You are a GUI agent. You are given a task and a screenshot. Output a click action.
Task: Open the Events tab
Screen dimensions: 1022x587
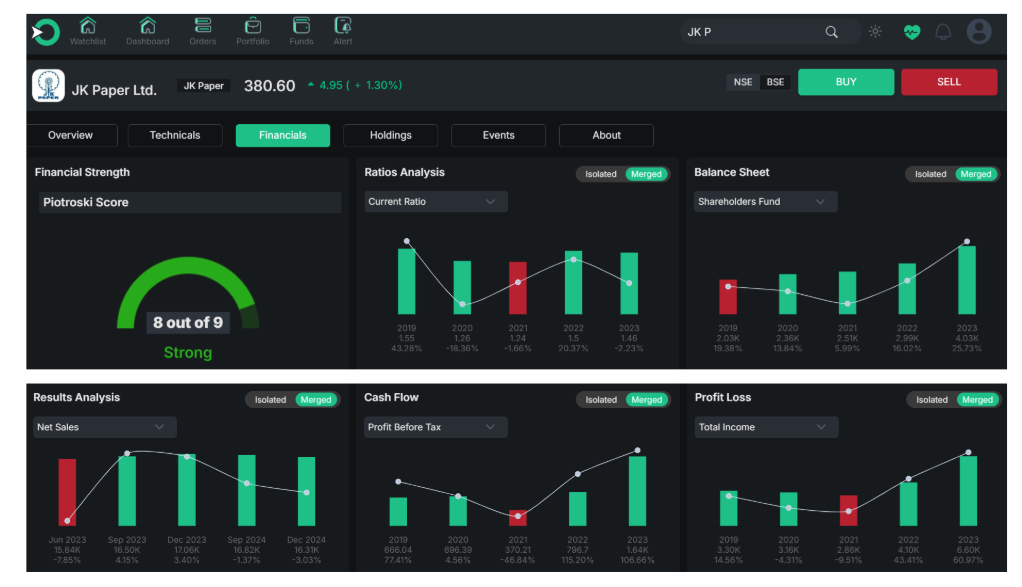pyautogui.click(x=499, y=136)
